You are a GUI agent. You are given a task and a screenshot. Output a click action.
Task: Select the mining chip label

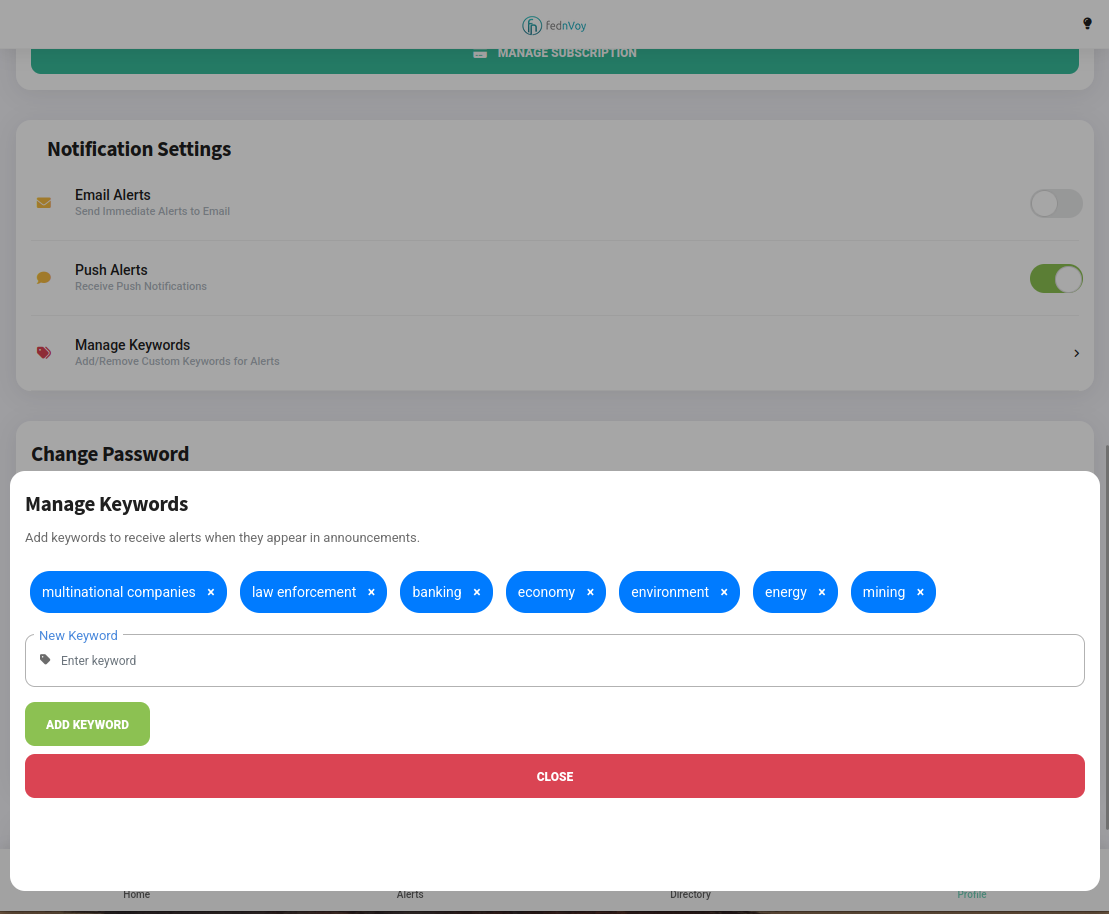click(x=884, y=592)
